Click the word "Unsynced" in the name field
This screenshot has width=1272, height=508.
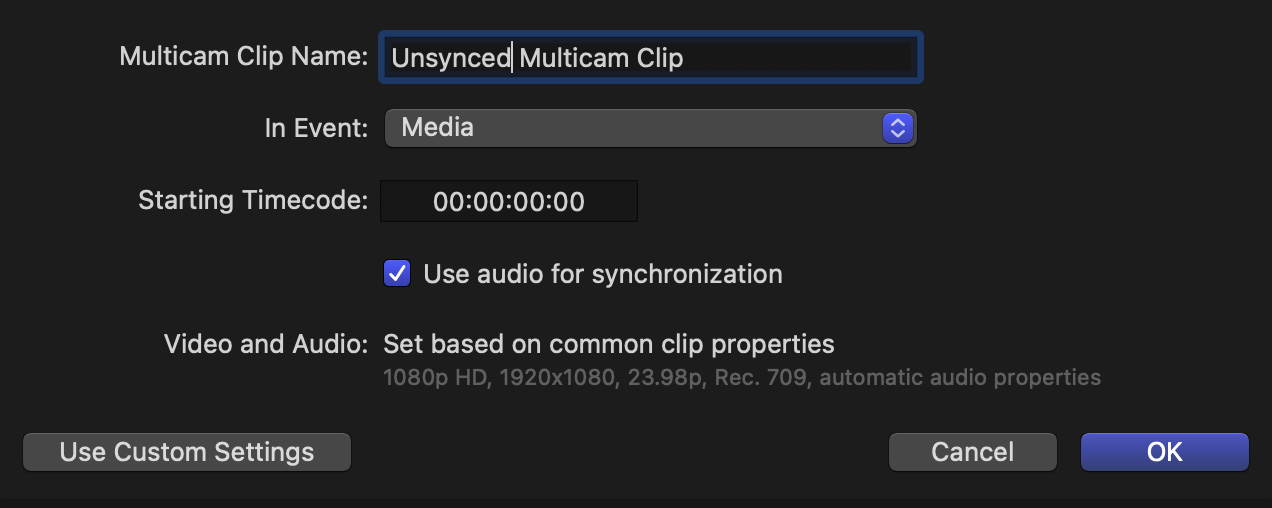coord(451,58)
